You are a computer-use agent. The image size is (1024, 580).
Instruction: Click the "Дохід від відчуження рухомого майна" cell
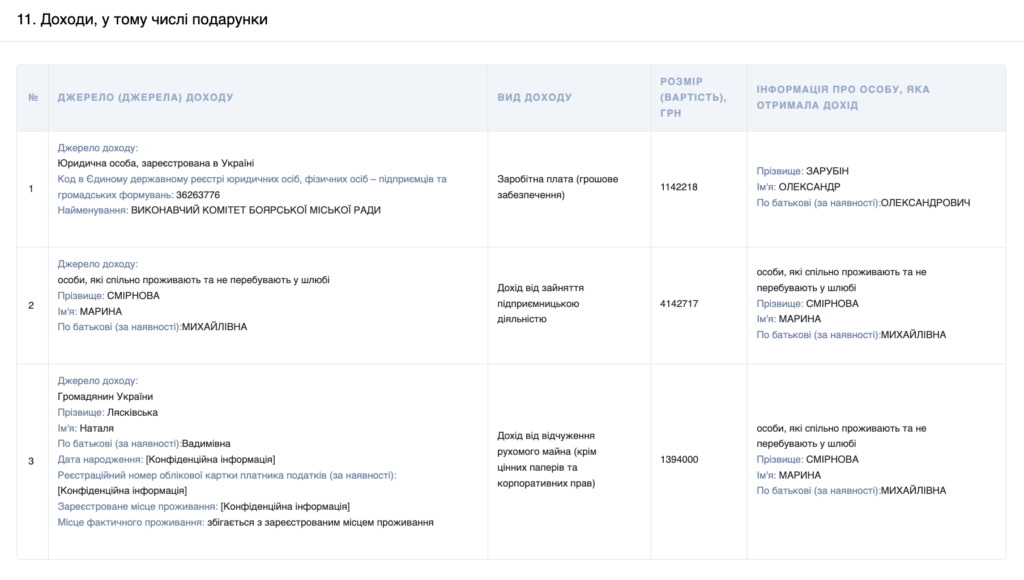pos(548,460)
